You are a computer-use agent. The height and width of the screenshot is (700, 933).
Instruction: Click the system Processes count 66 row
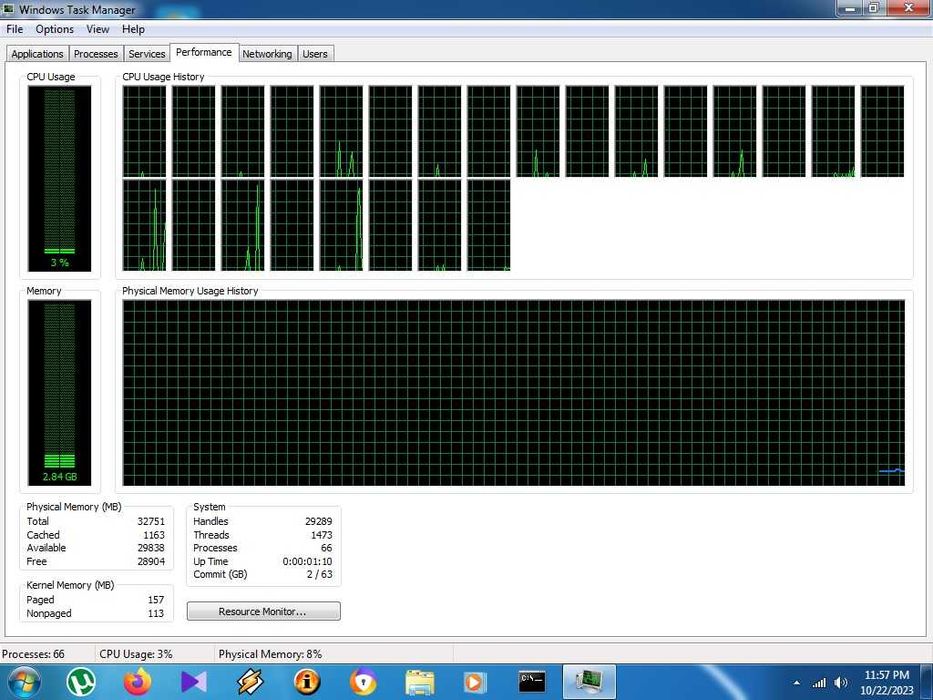tap(262, 548)
